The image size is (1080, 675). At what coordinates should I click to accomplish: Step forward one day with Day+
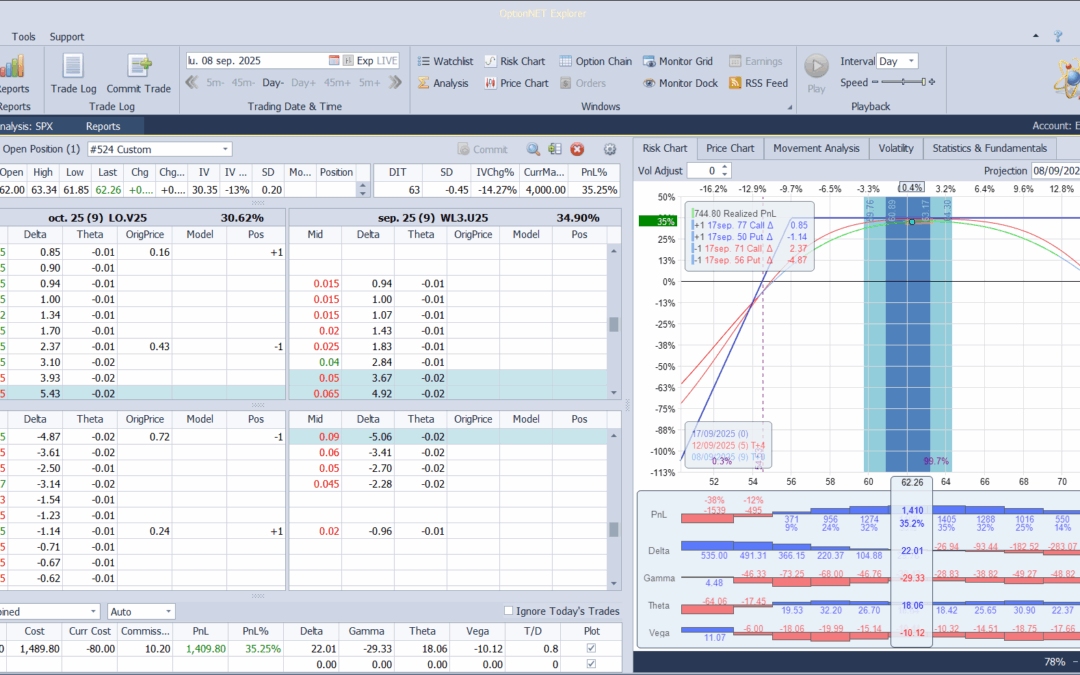[303, 83]
